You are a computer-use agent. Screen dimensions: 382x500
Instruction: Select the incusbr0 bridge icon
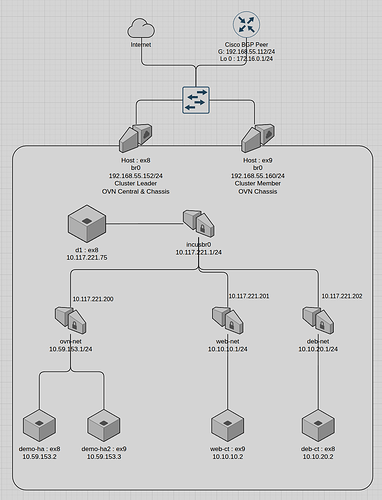point(198,223)
